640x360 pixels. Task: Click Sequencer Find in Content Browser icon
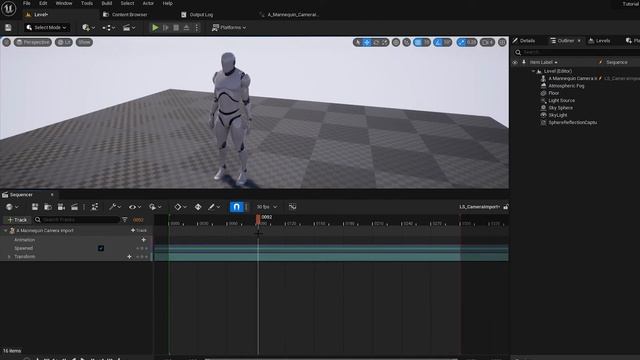pyautogui.click(x=48, y=207)
